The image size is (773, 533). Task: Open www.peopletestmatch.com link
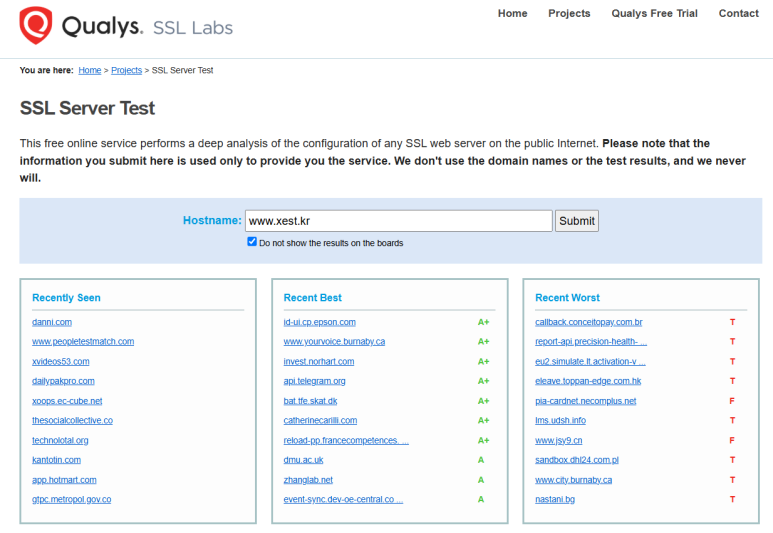pos(83,342)
